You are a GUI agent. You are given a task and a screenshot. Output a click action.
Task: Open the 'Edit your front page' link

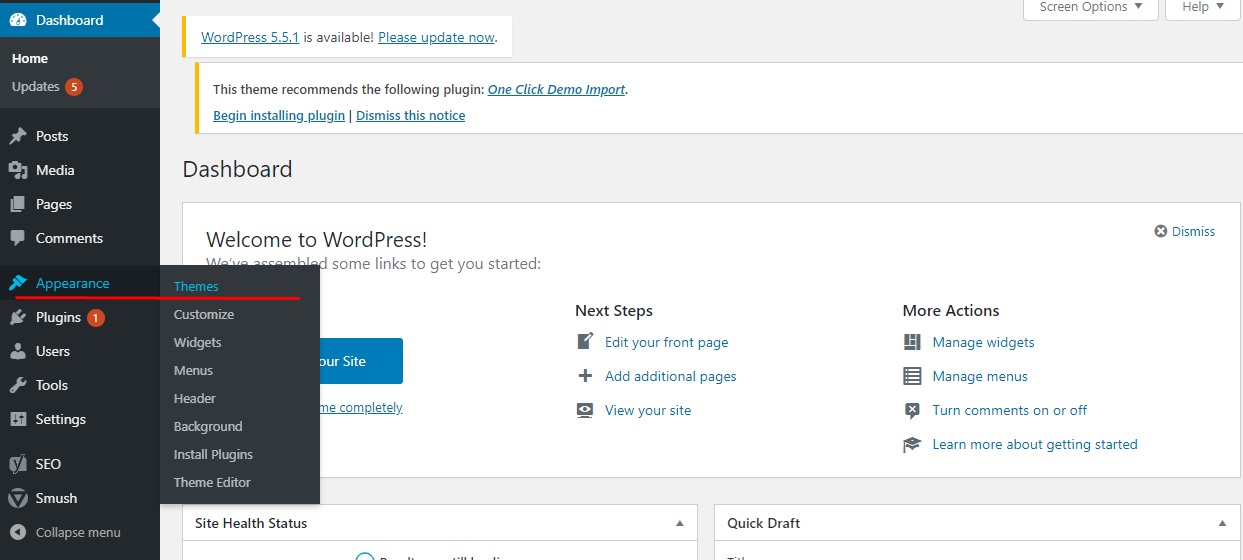tap(666, 342)
